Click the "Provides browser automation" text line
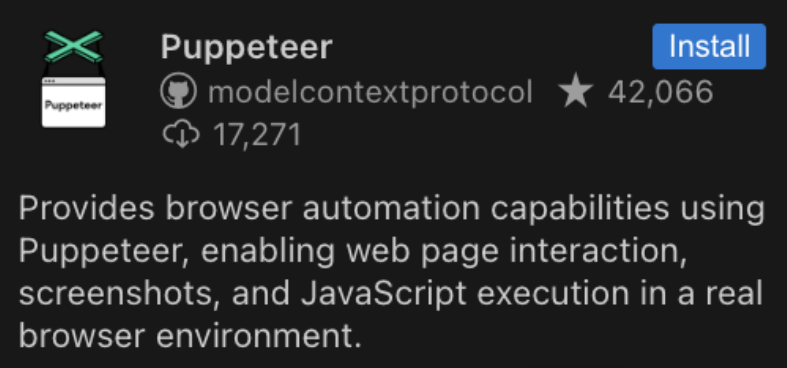This screenshot has width=787, height=368. (x=250, y=209)
